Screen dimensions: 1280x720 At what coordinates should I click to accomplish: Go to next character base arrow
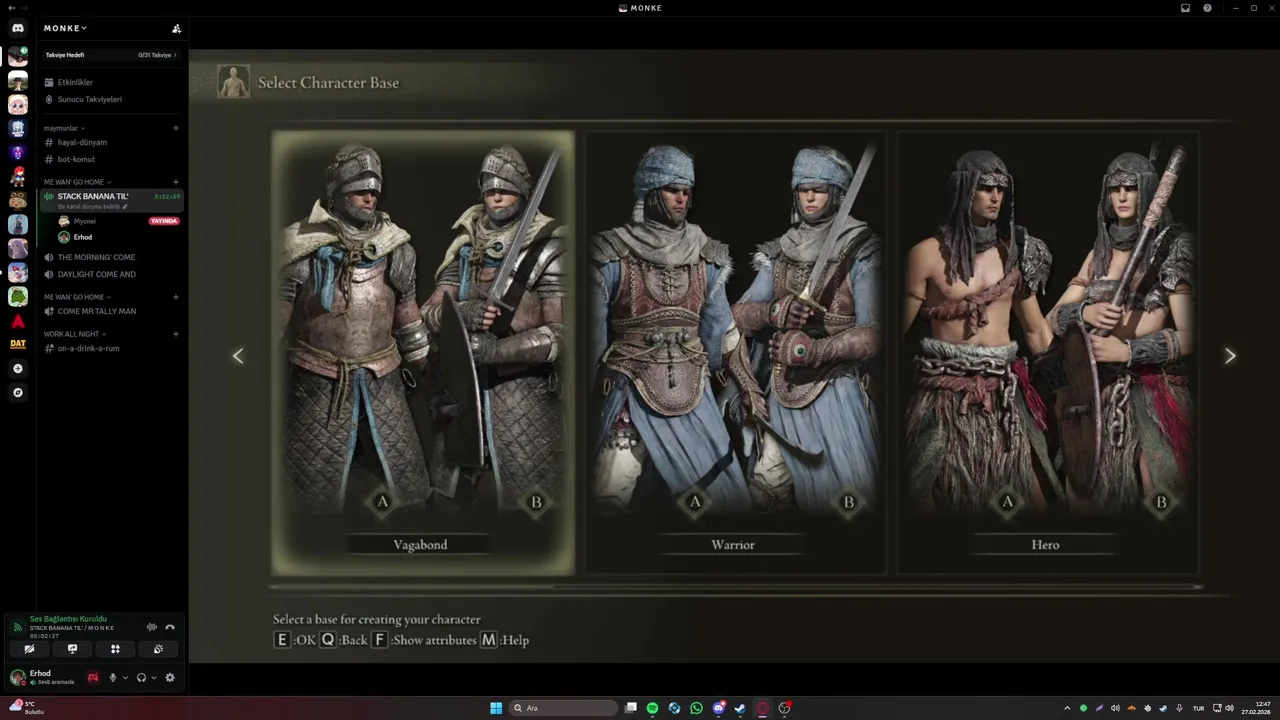1230,356
